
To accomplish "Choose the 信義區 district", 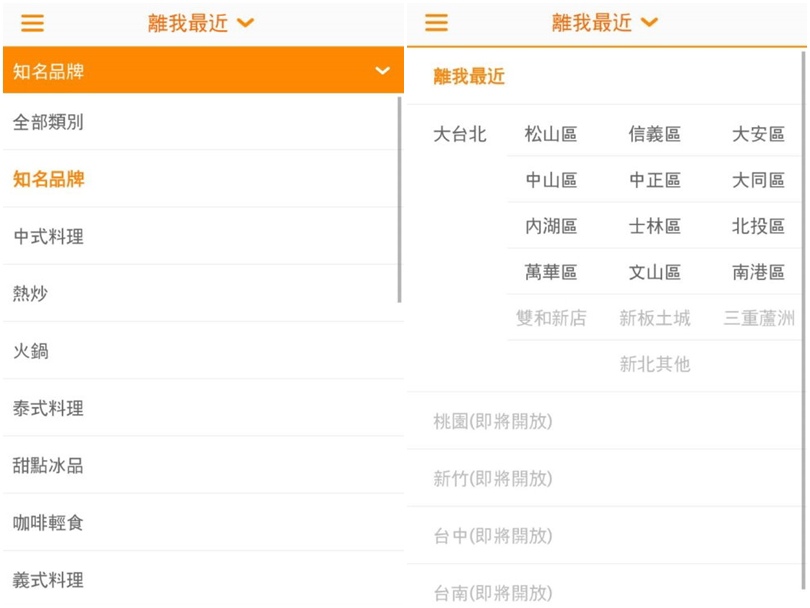I will click(x=654, y=134).
